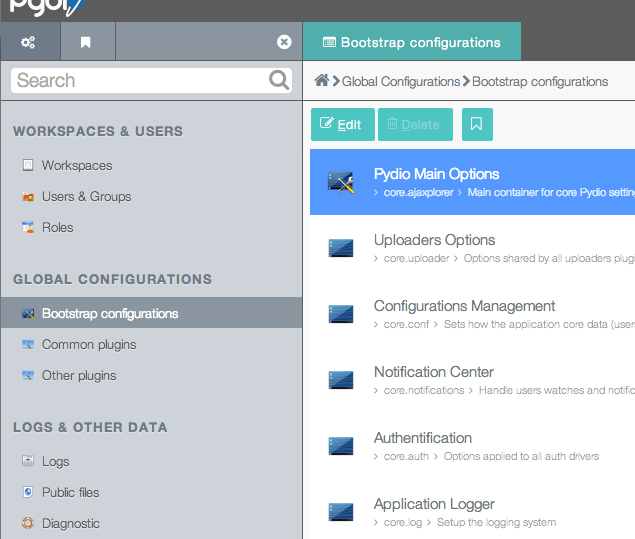Click the Common plugins icon
The image size is (635, 539).
point(28,344)
